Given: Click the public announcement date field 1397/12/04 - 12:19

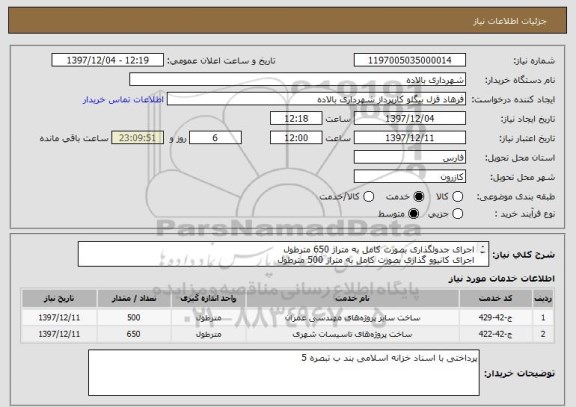Looking at the screenshot, I should (x=108, y=60).
